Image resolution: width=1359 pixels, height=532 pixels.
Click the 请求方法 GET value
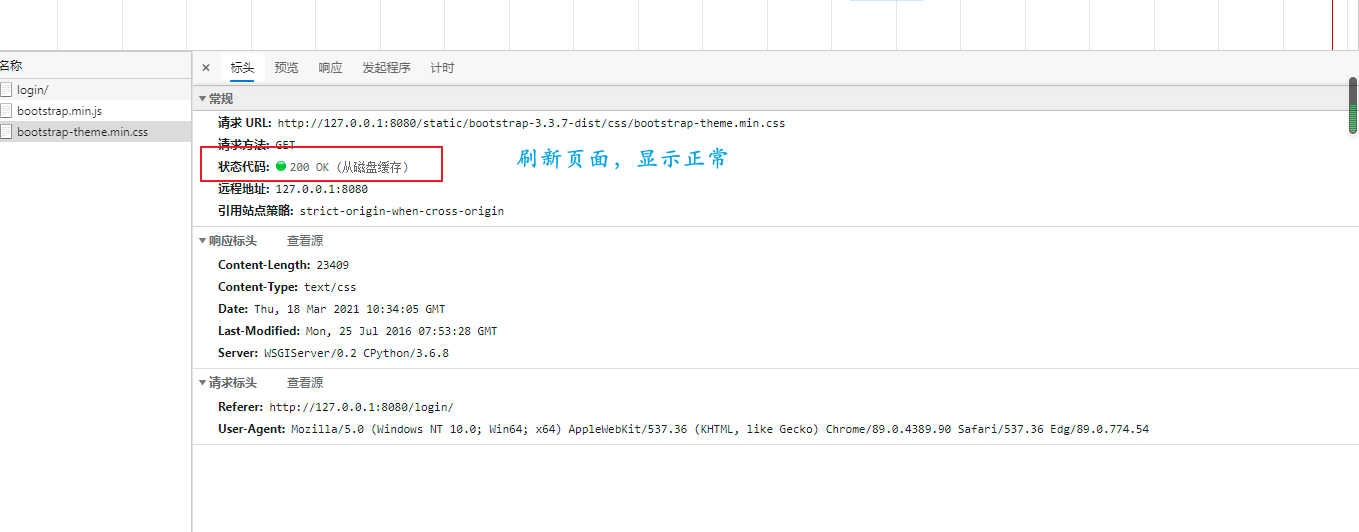tap(285, 146)
